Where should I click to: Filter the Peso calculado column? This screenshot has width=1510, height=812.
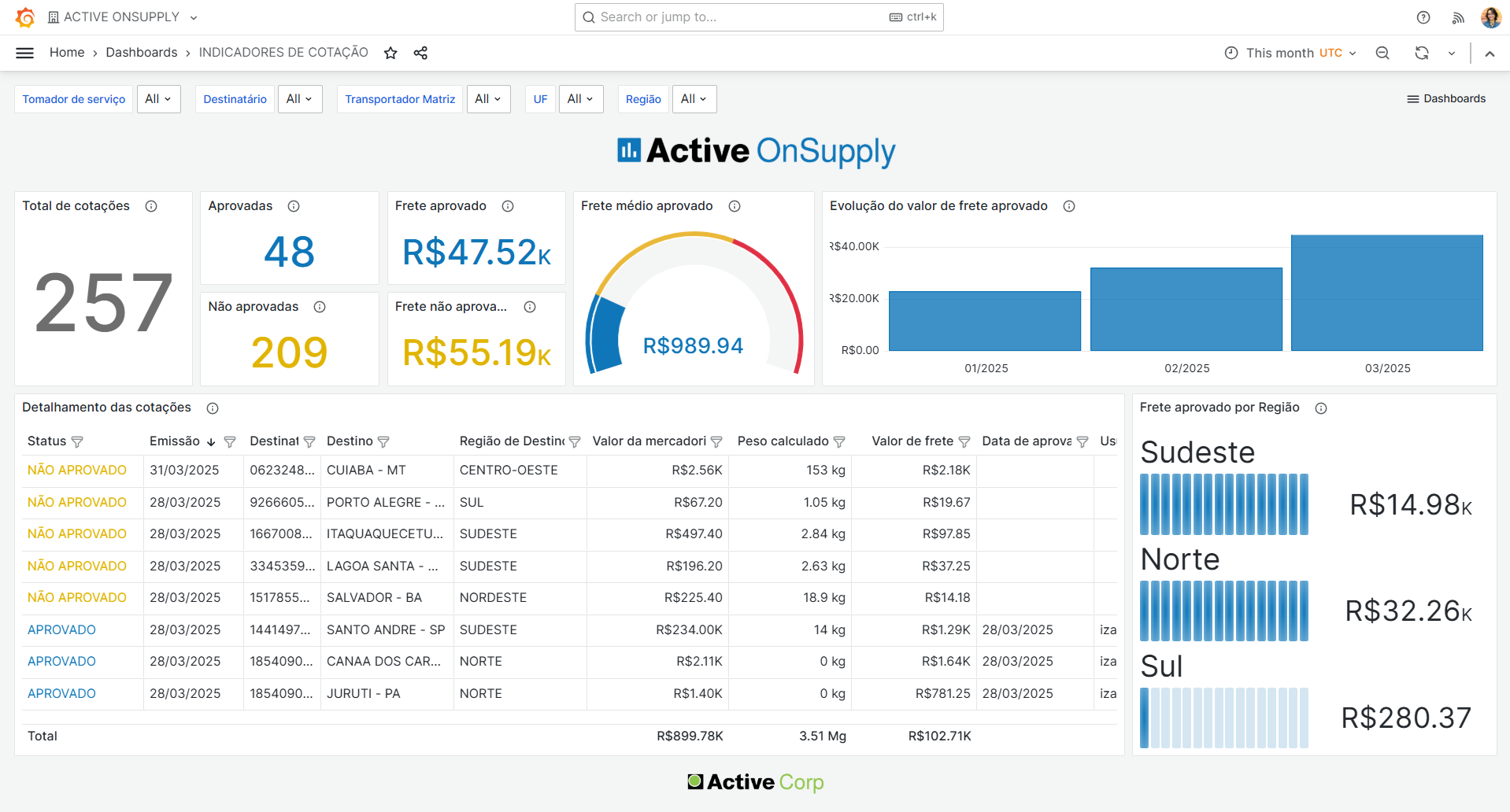point(839,442)
